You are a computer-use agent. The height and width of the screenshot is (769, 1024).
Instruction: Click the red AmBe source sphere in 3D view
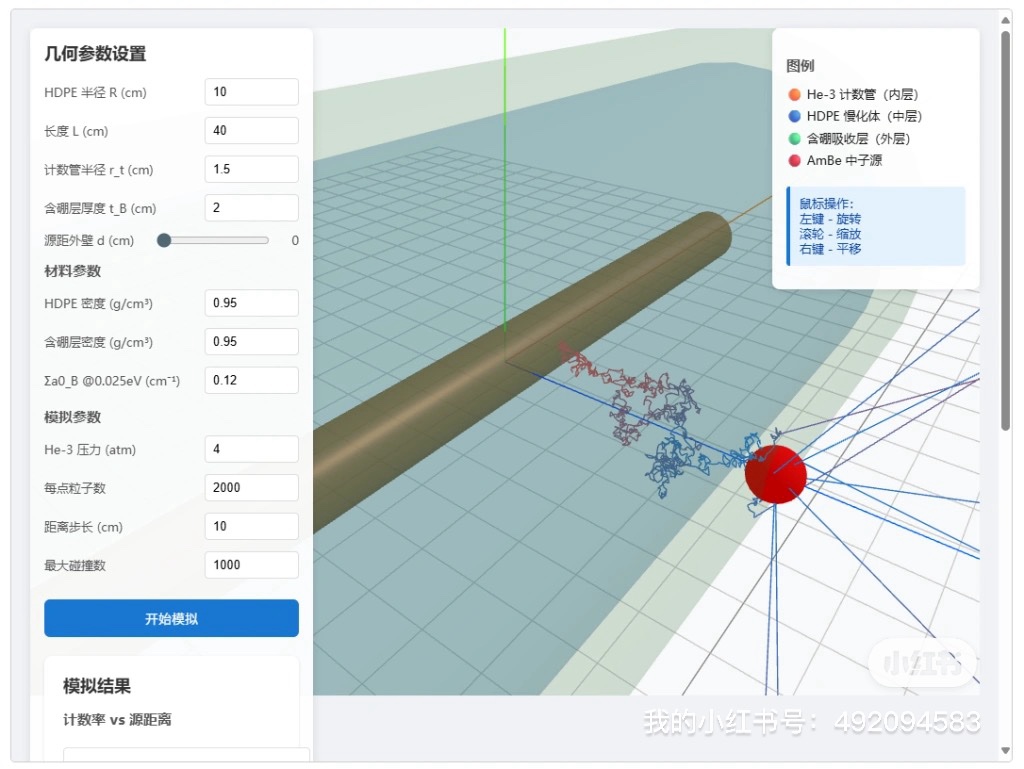[x=775, y=475]
